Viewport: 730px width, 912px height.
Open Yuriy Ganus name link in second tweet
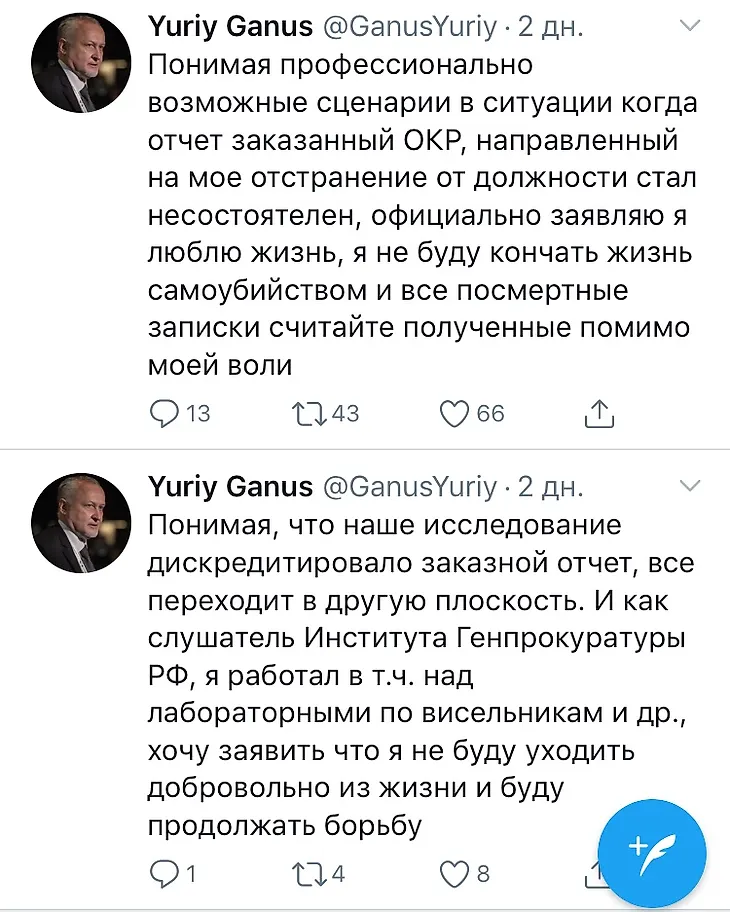pyautogui.click(x=230, y=487)
